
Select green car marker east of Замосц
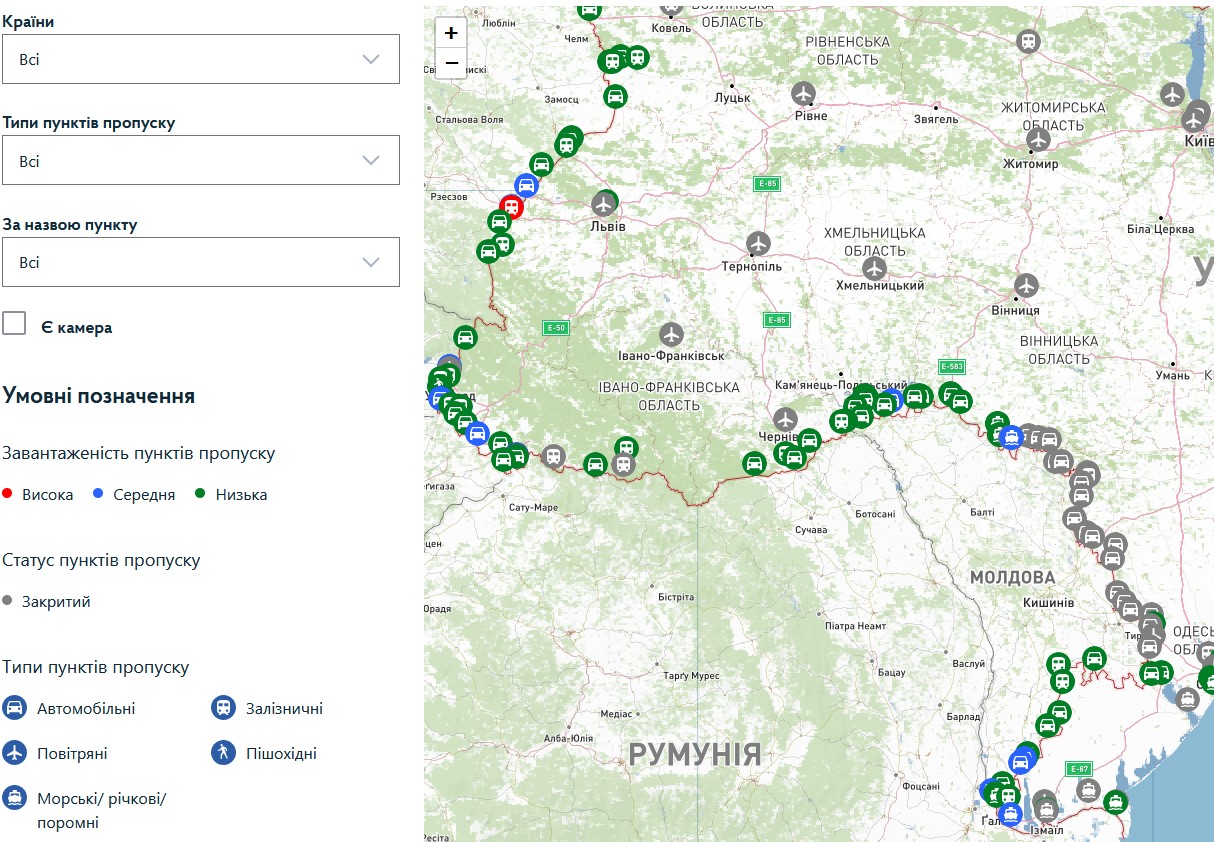(x=615, y=96)
